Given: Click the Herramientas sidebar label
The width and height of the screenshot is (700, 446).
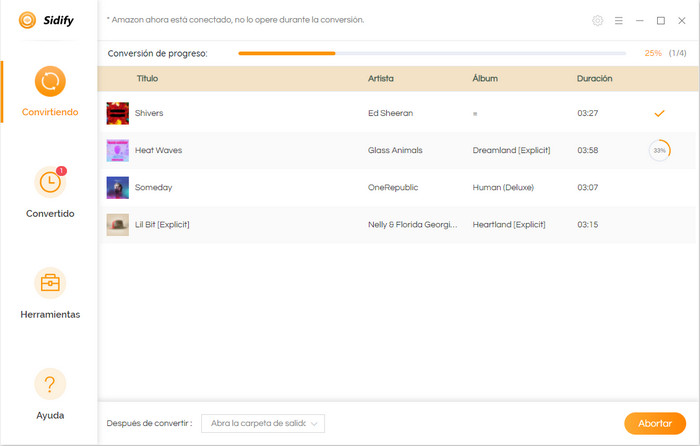Looking at the screenshot, I should [x=50, y=314].
